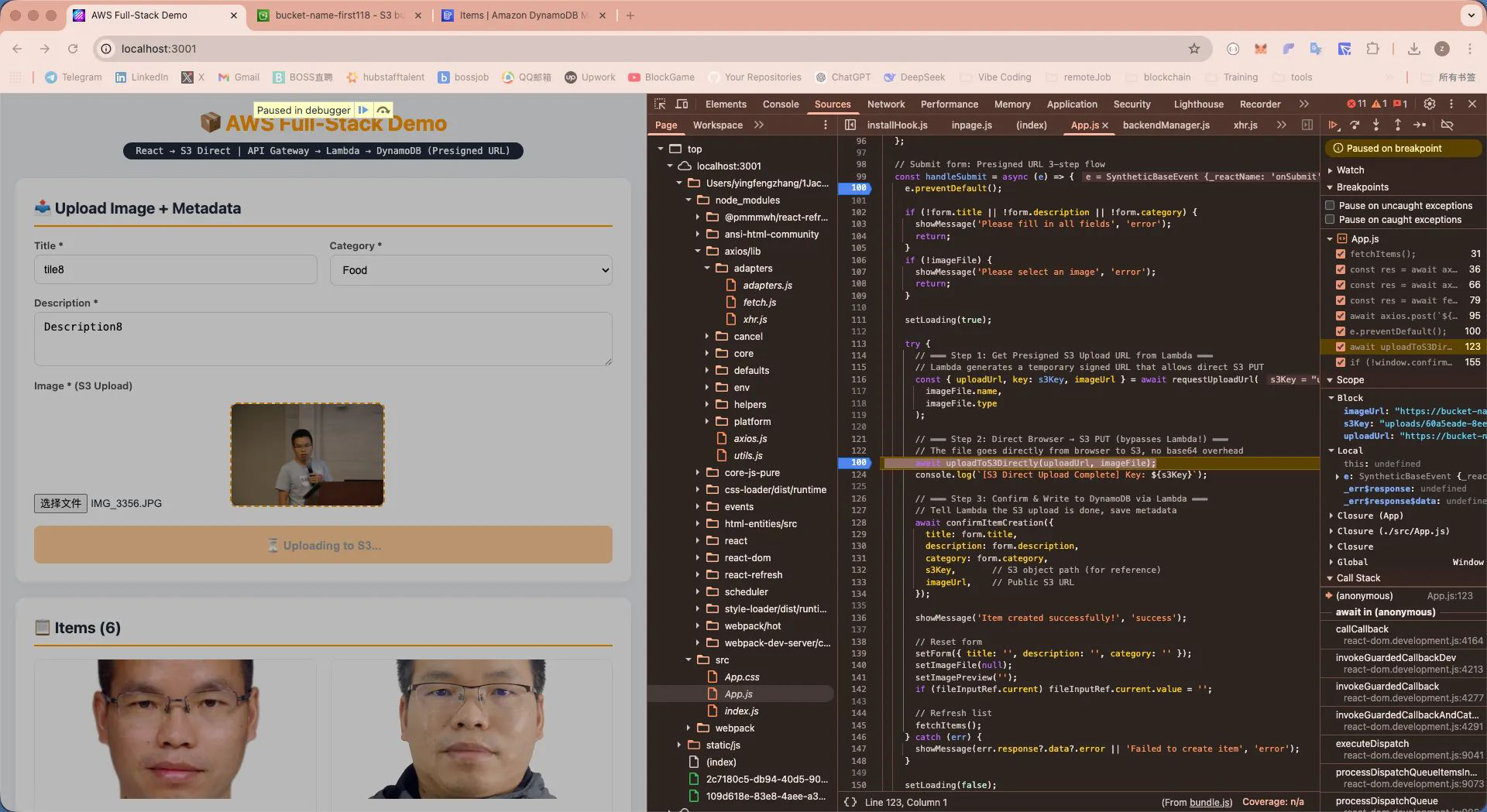Click the Uploading to S3 button
This screenshot has width=1487, height=812.
click(323, 545)
